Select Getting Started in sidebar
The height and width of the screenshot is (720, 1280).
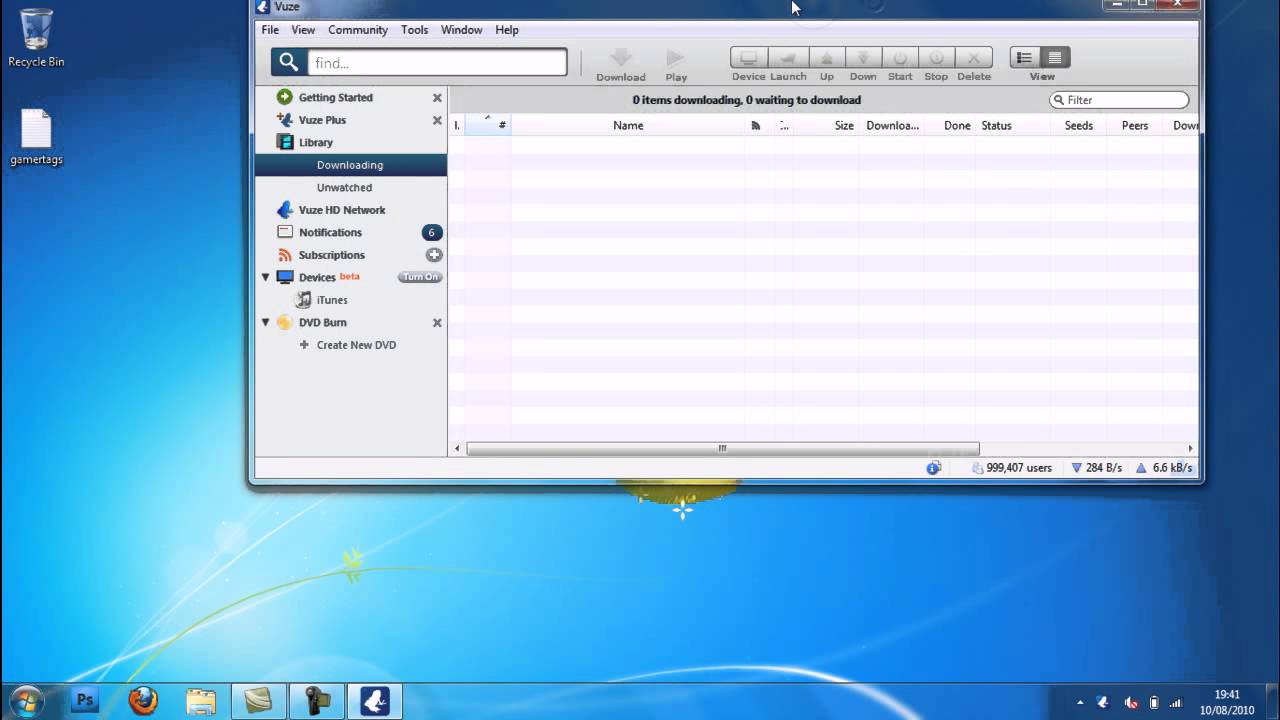tap(335, 98)
